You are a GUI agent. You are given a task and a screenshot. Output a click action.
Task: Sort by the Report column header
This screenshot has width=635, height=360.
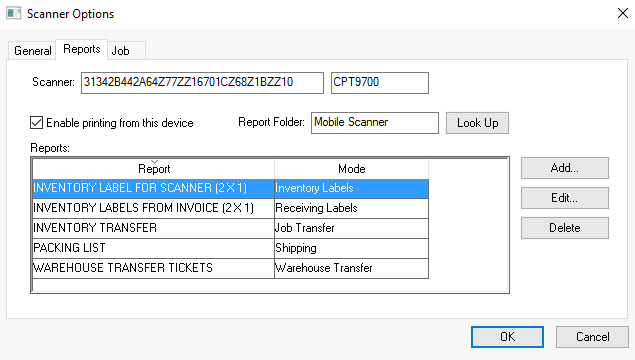point(153,169)
